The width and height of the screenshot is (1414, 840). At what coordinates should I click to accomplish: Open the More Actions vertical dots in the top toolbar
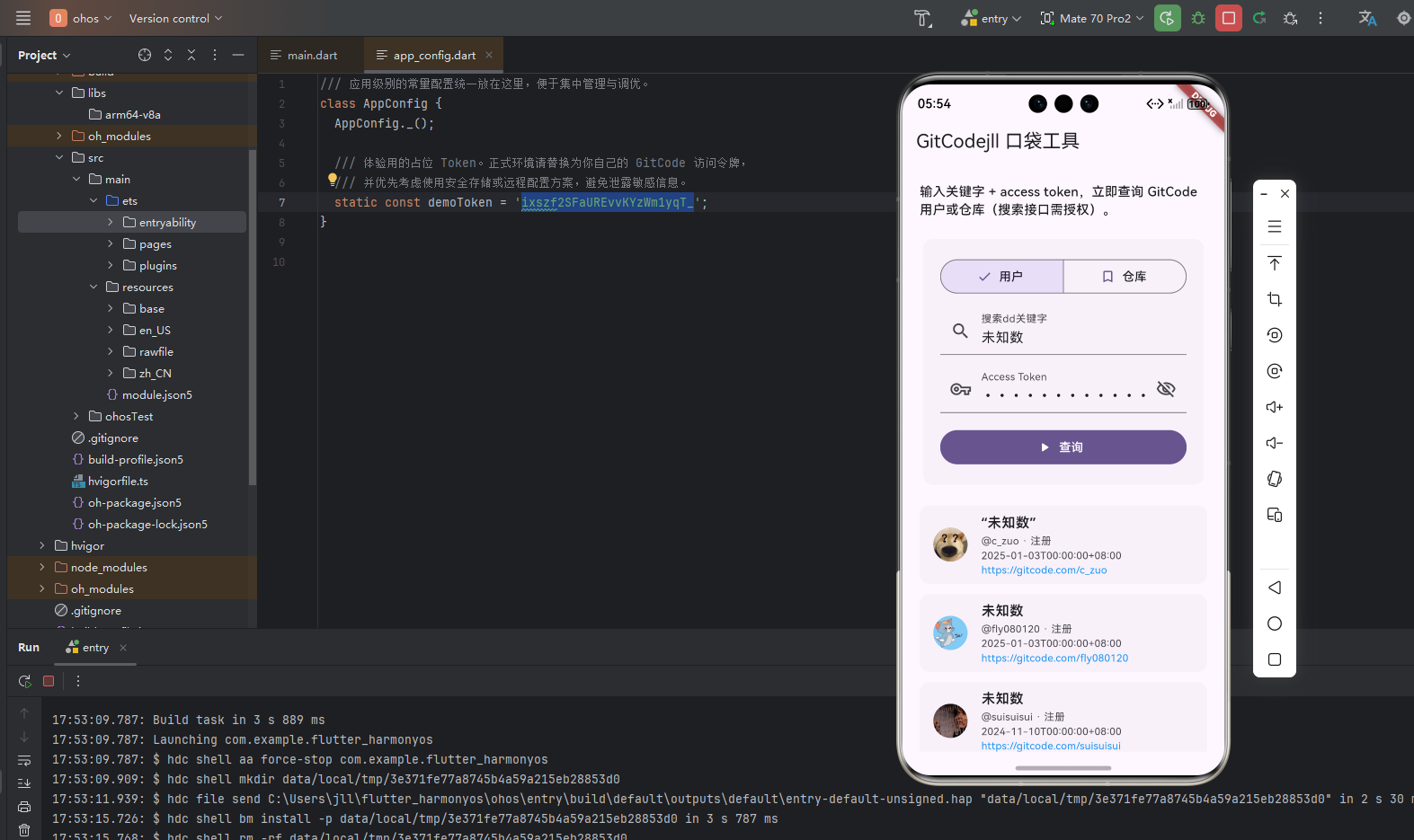(x=1321, y=18)
